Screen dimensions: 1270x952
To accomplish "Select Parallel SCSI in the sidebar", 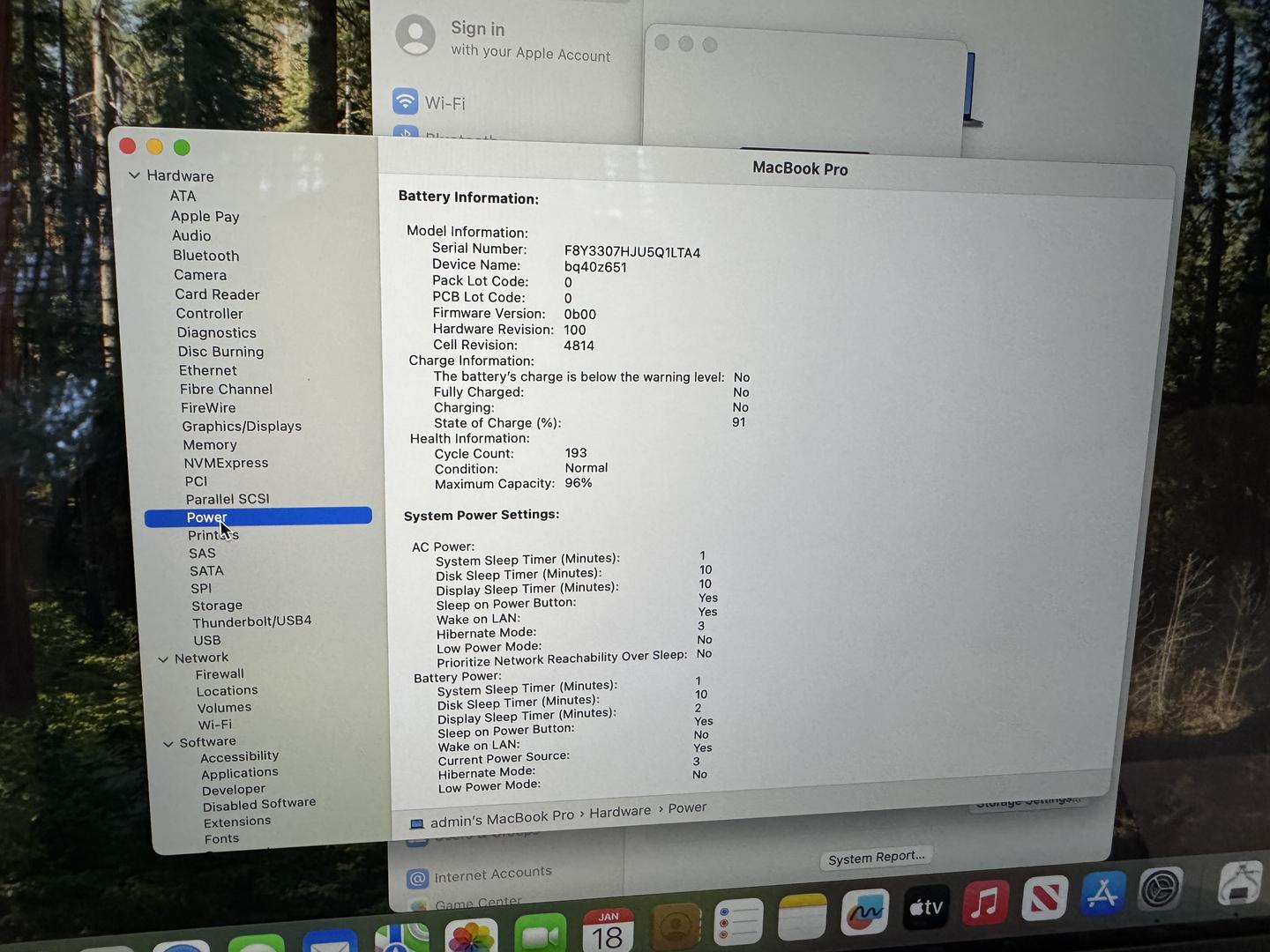I will click(x=228, y=499).
